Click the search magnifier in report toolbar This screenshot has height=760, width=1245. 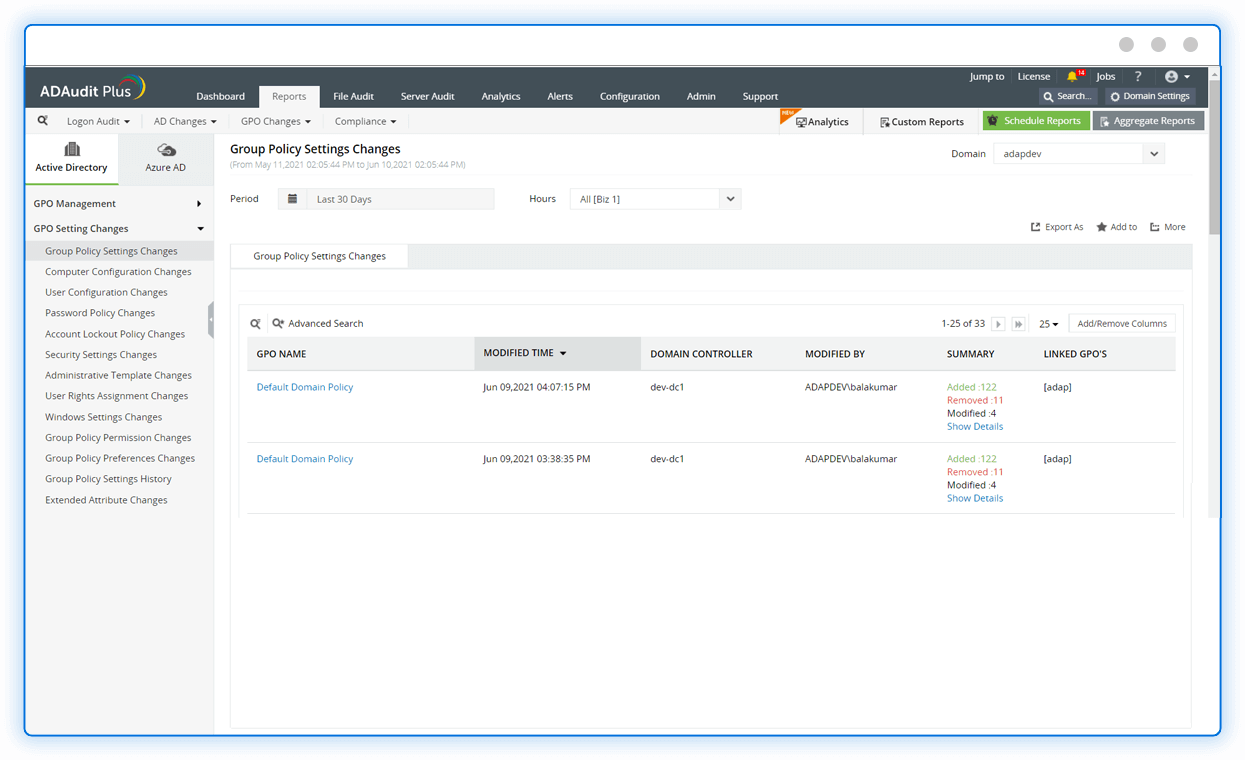tap(43, 121)
